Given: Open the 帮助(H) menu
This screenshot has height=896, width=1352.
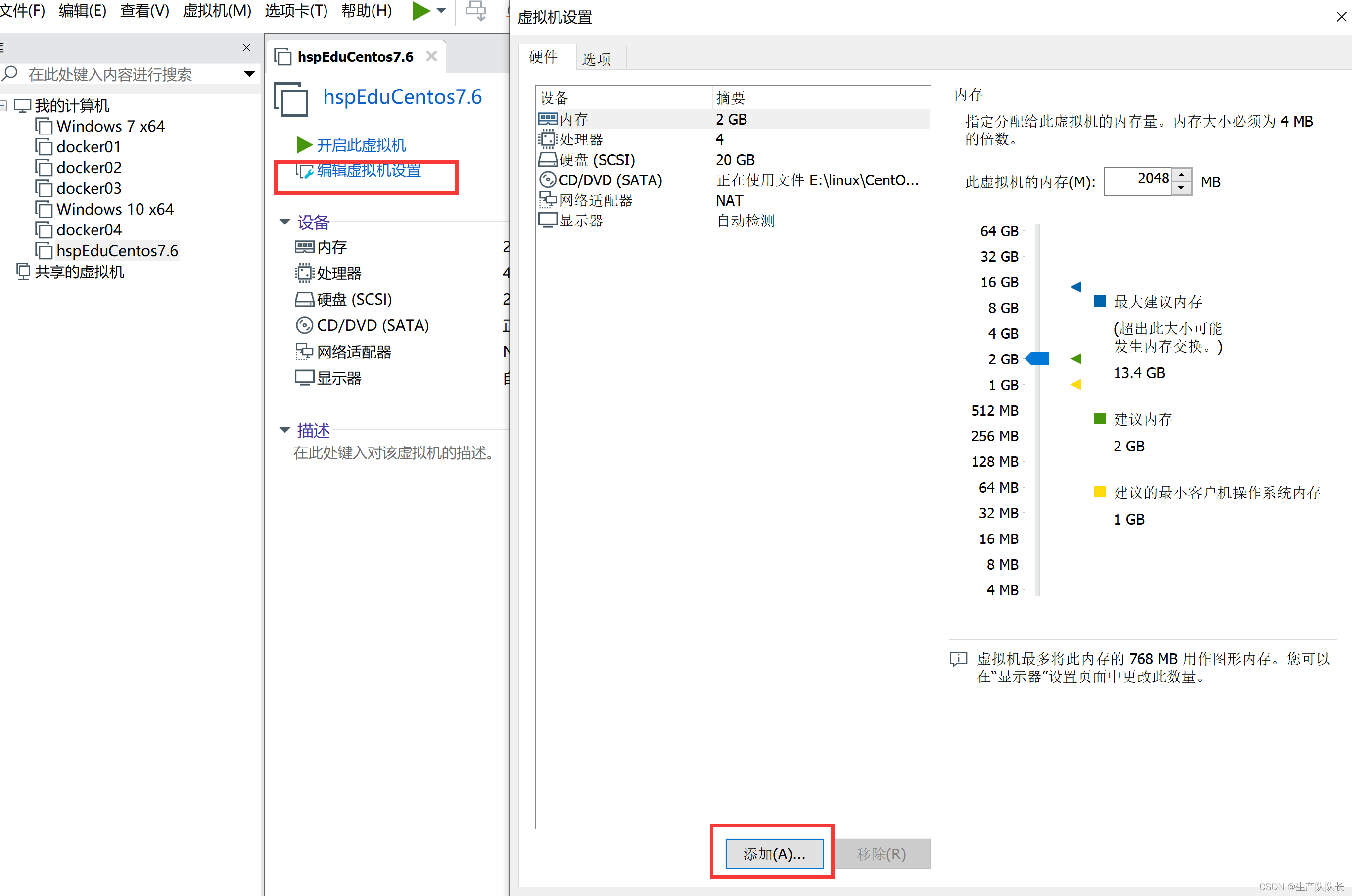Looking at the screenshot, I should 367,10.
